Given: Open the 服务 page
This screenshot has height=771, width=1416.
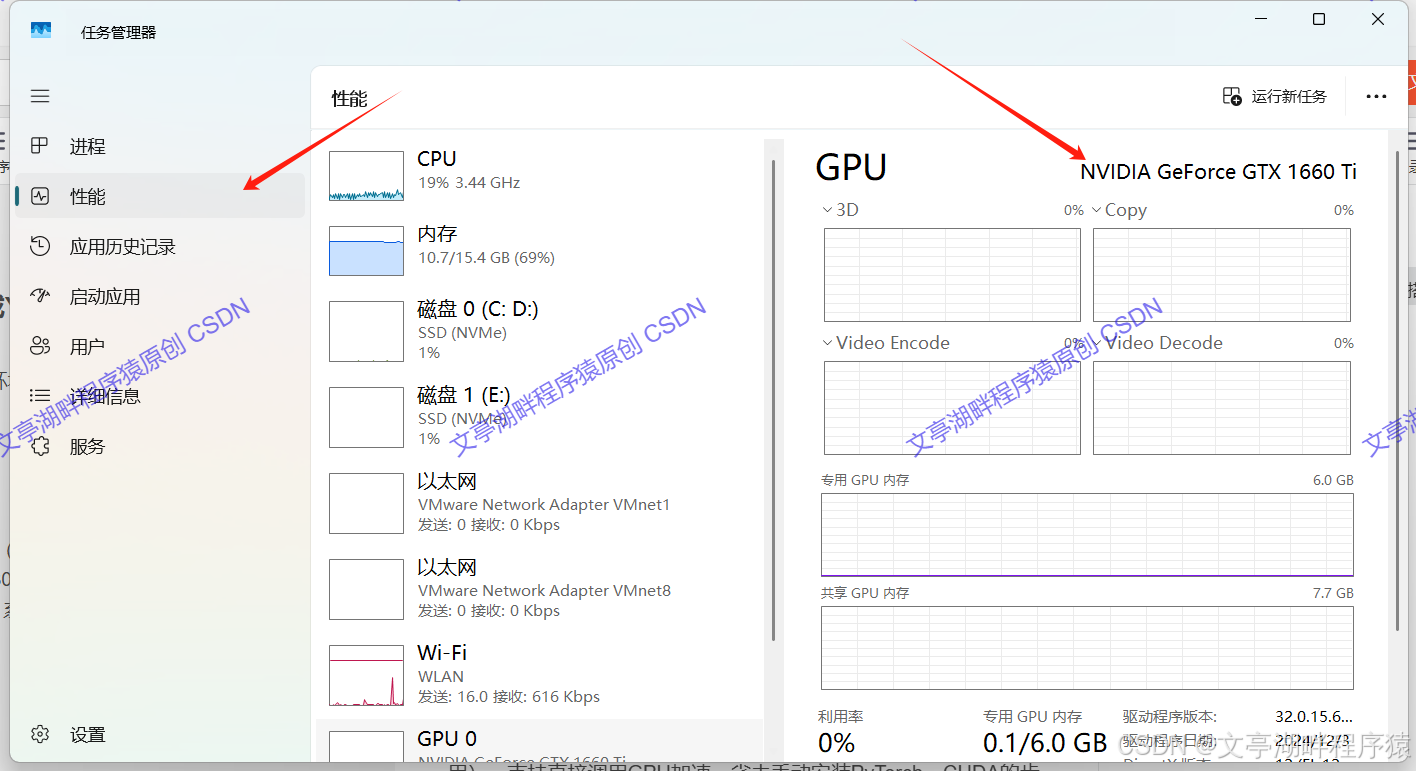Looking at the screenshot, I should (160, 446).
